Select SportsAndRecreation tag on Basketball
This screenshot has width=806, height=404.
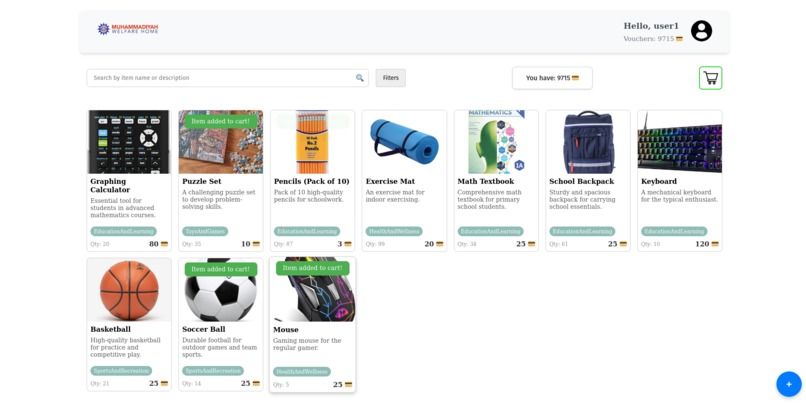(121, 371)
